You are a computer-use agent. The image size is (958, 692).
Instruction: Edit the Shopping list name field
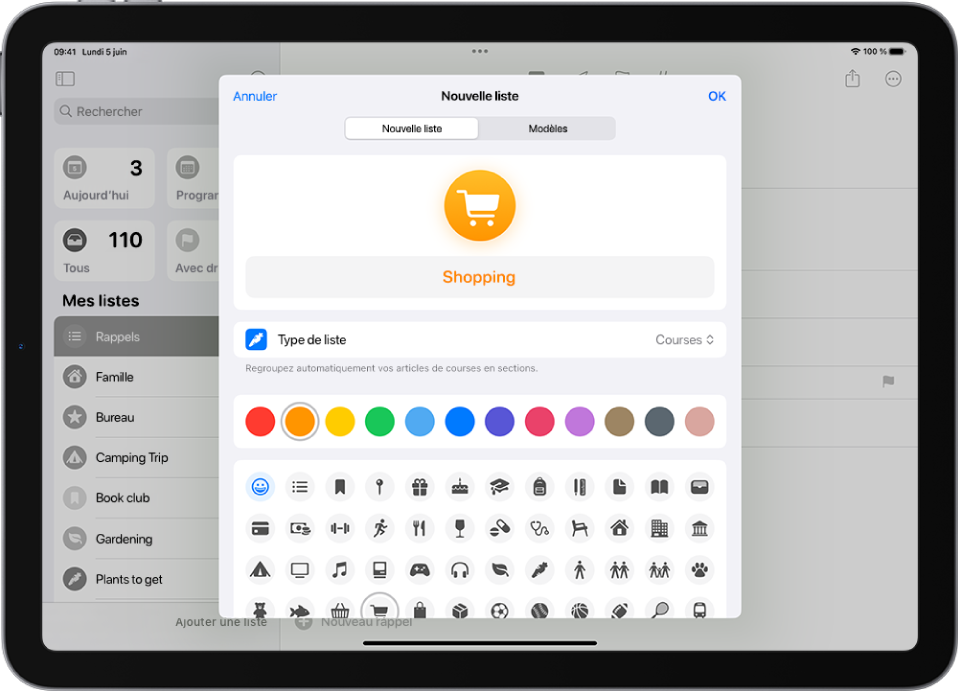(479, 277)
